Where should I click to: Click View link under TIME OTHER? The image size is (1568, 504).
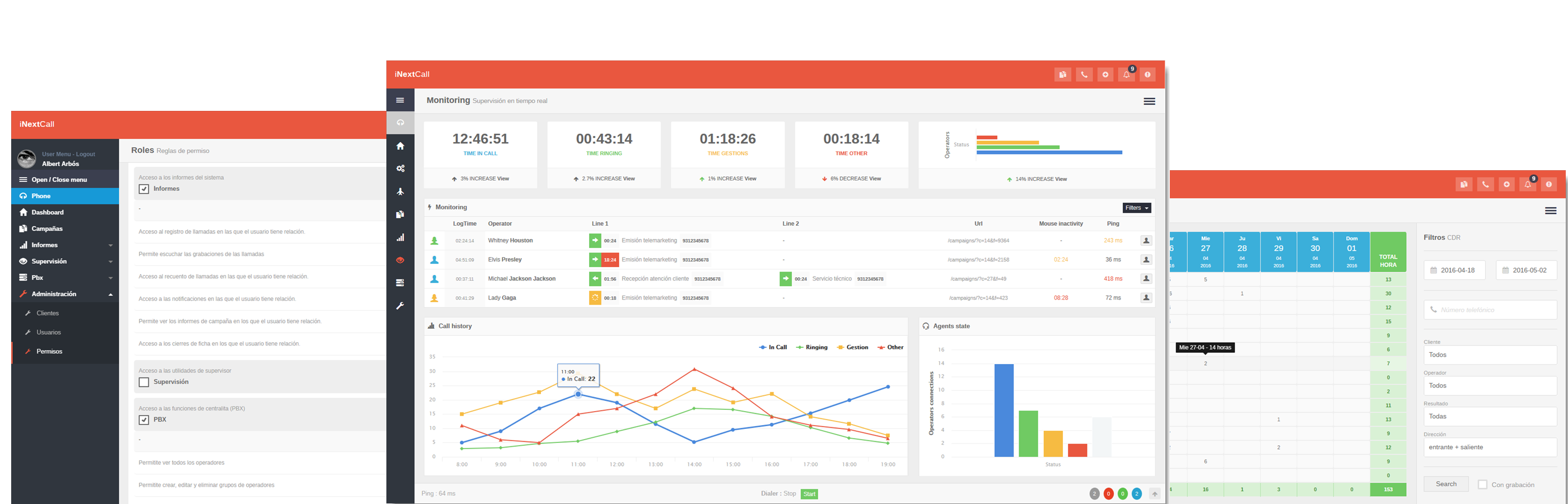[x=875, y=179]
